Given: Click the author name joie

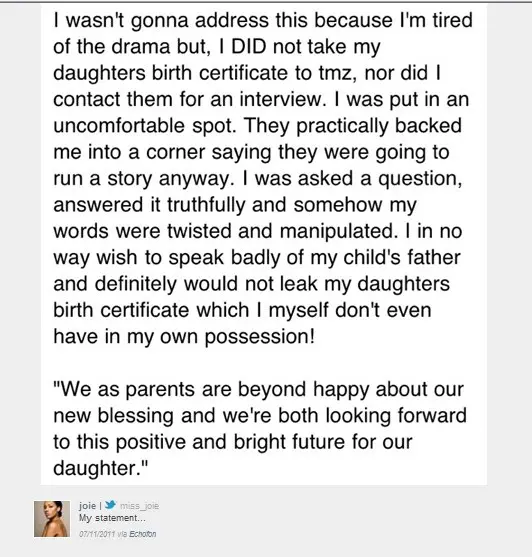Looking at the screenshot, I should (x=87, y=505).
